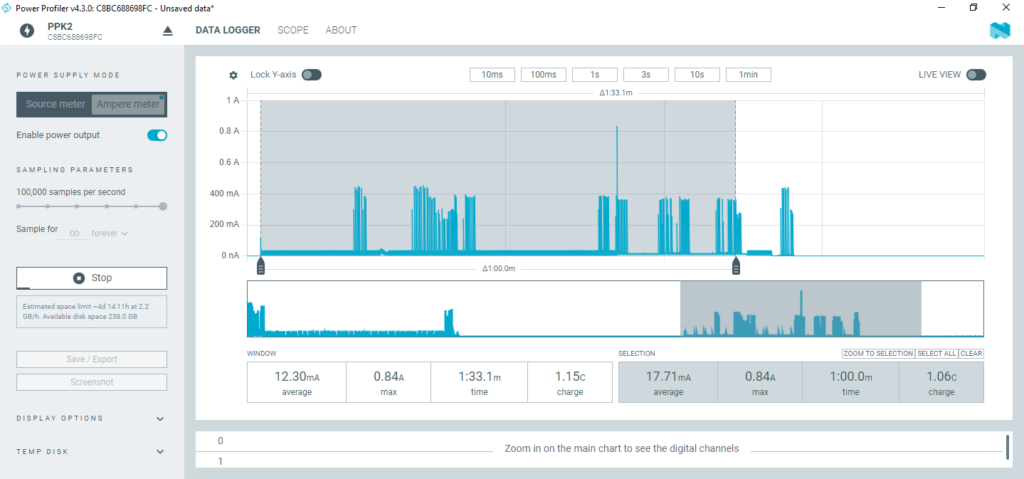The image size is (1024, 479).
Task: Click the selection average 17.71 mA value
Action: pos(667,376)
